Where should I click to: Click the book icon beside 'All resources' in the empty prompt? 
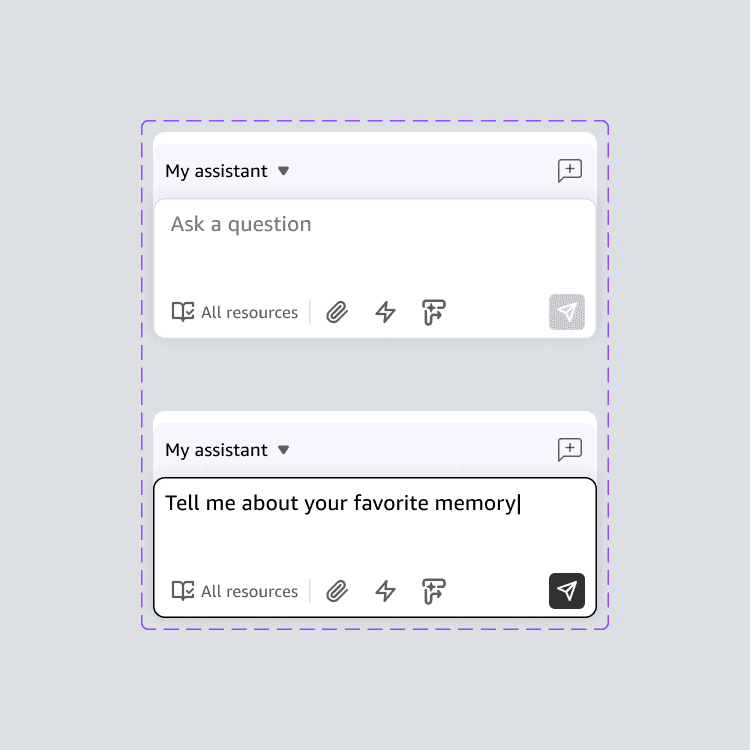183,312
